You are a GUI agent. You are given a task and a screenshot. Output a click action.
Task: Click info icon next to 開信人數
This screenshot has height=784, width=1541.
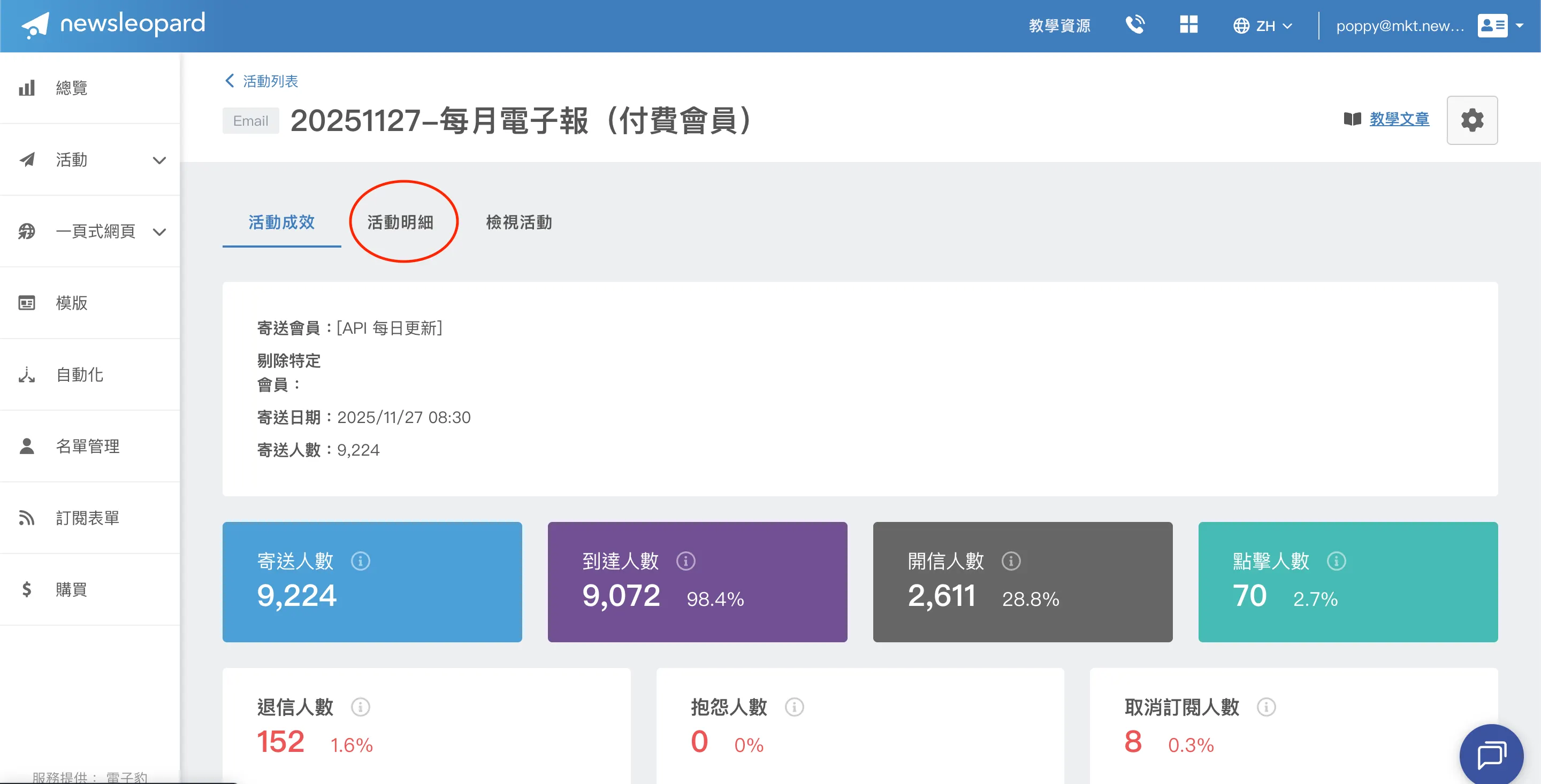(1011, 561)
